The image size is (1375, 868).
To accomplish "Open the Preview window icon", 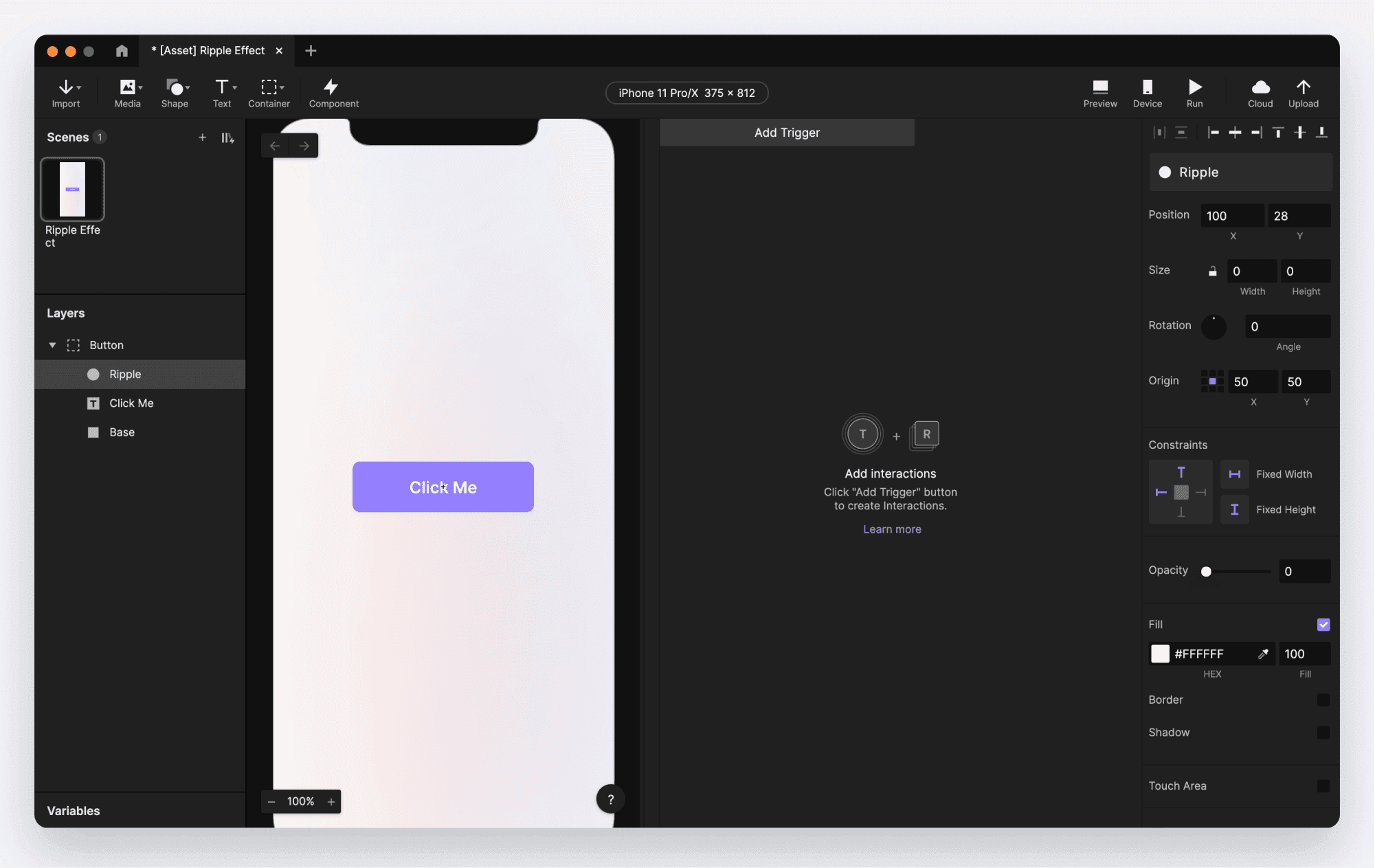I will [1099, 87].
